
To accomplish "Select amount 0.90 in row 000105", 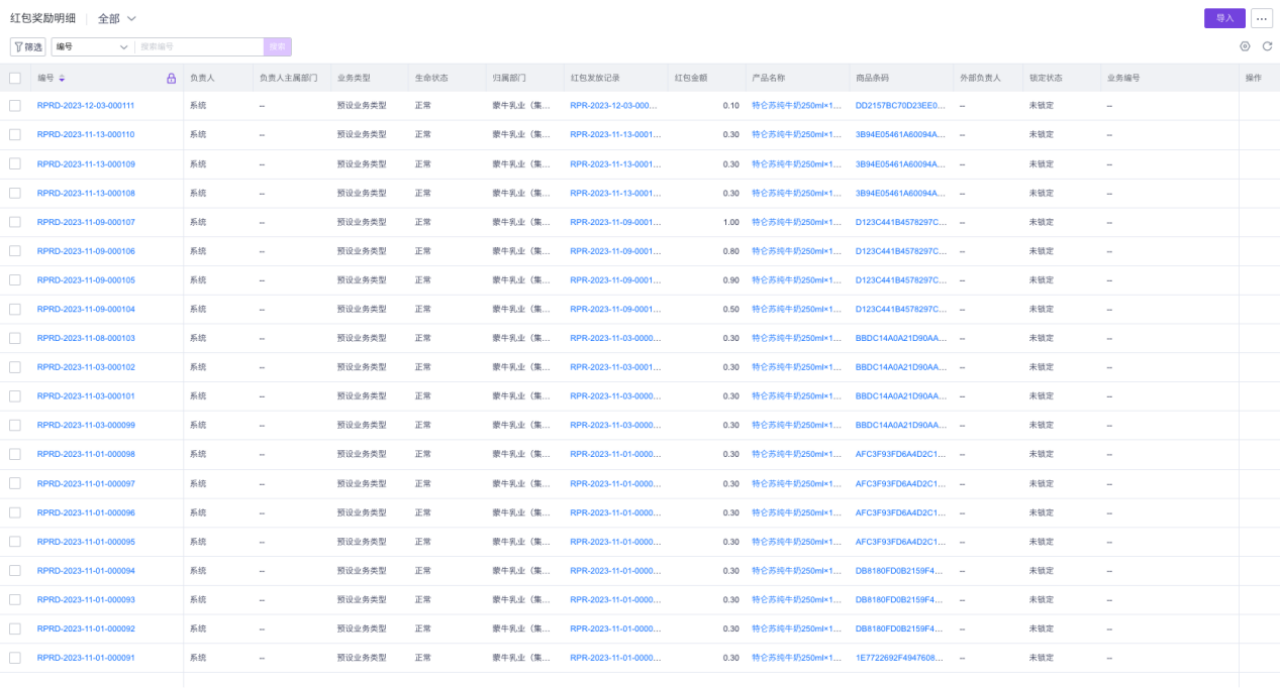I will click(731, 280).
